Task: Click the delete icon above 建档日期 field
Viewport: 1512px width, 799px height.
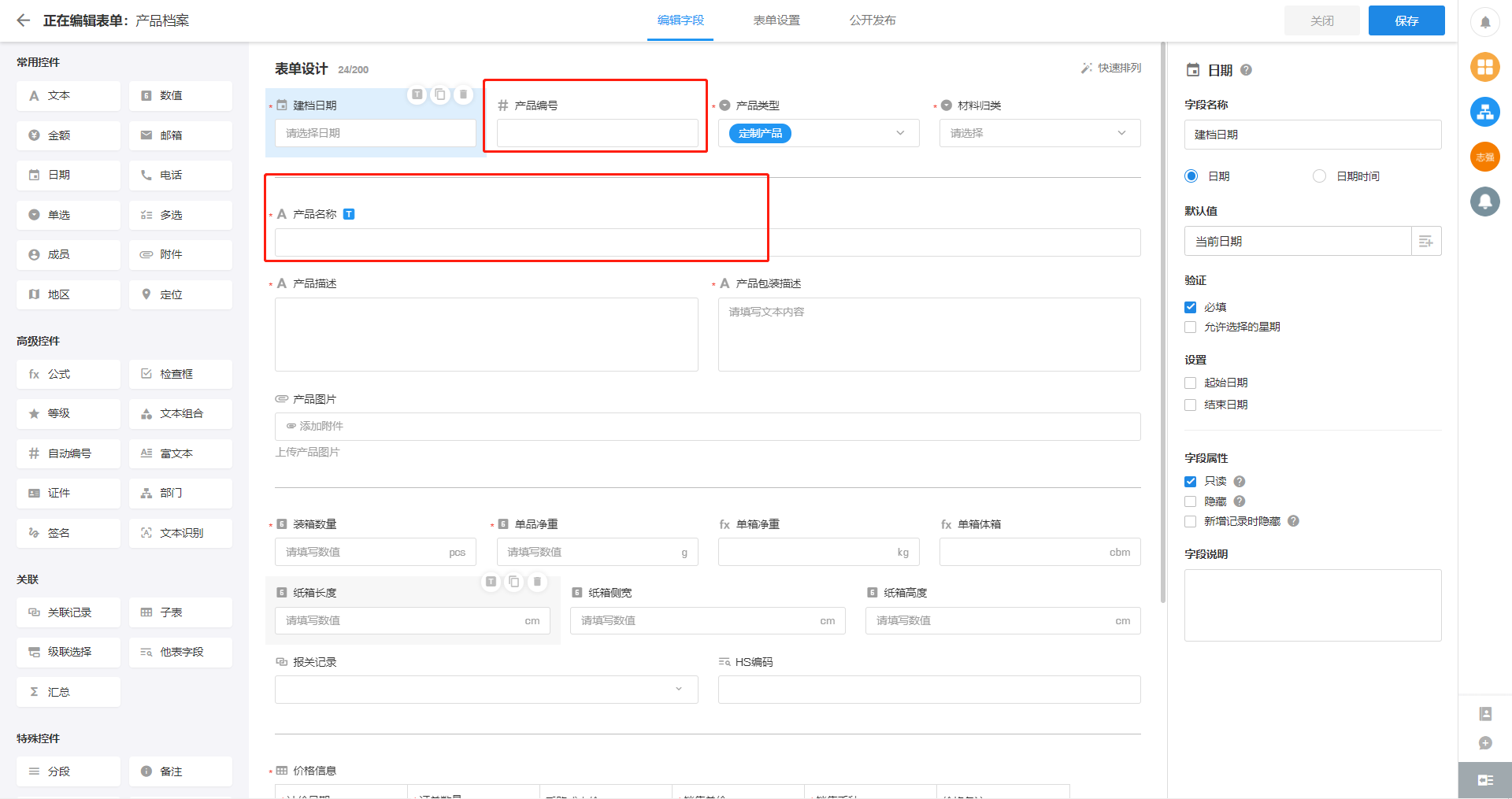Action: (463, 94)
